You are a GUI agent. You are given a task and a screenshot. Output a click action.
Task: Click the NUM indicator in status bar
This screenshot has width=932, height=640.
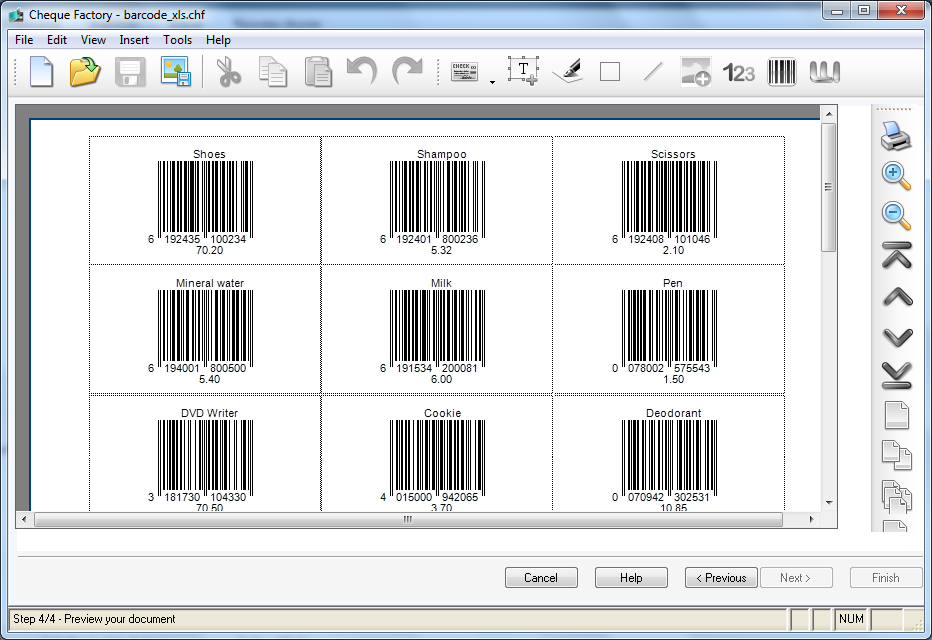tap(851, 619)
